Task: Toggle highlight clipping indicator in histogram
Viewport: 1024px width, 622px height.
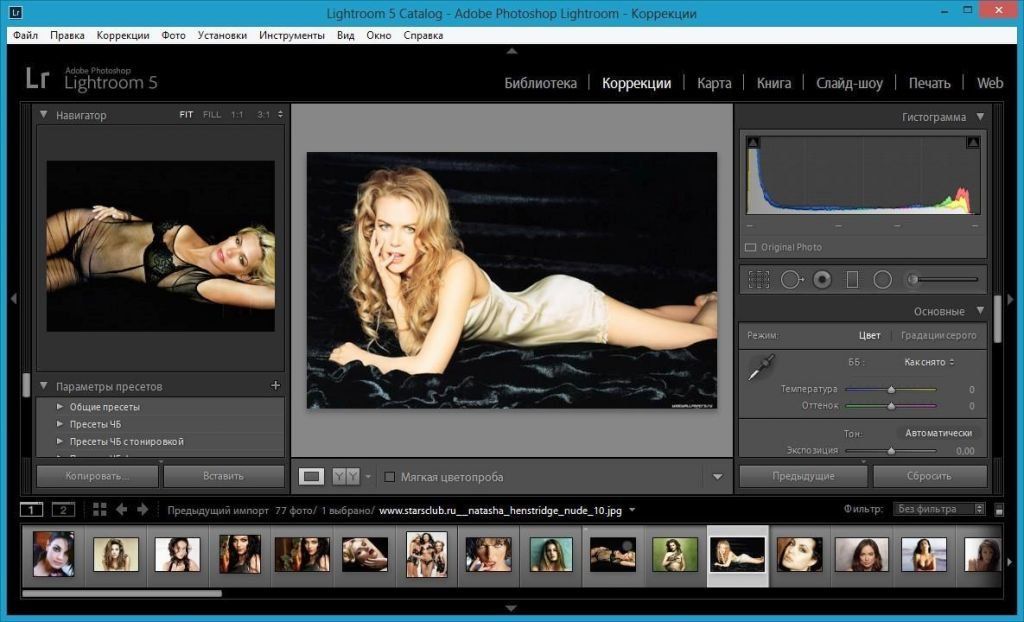Action: 972,142
